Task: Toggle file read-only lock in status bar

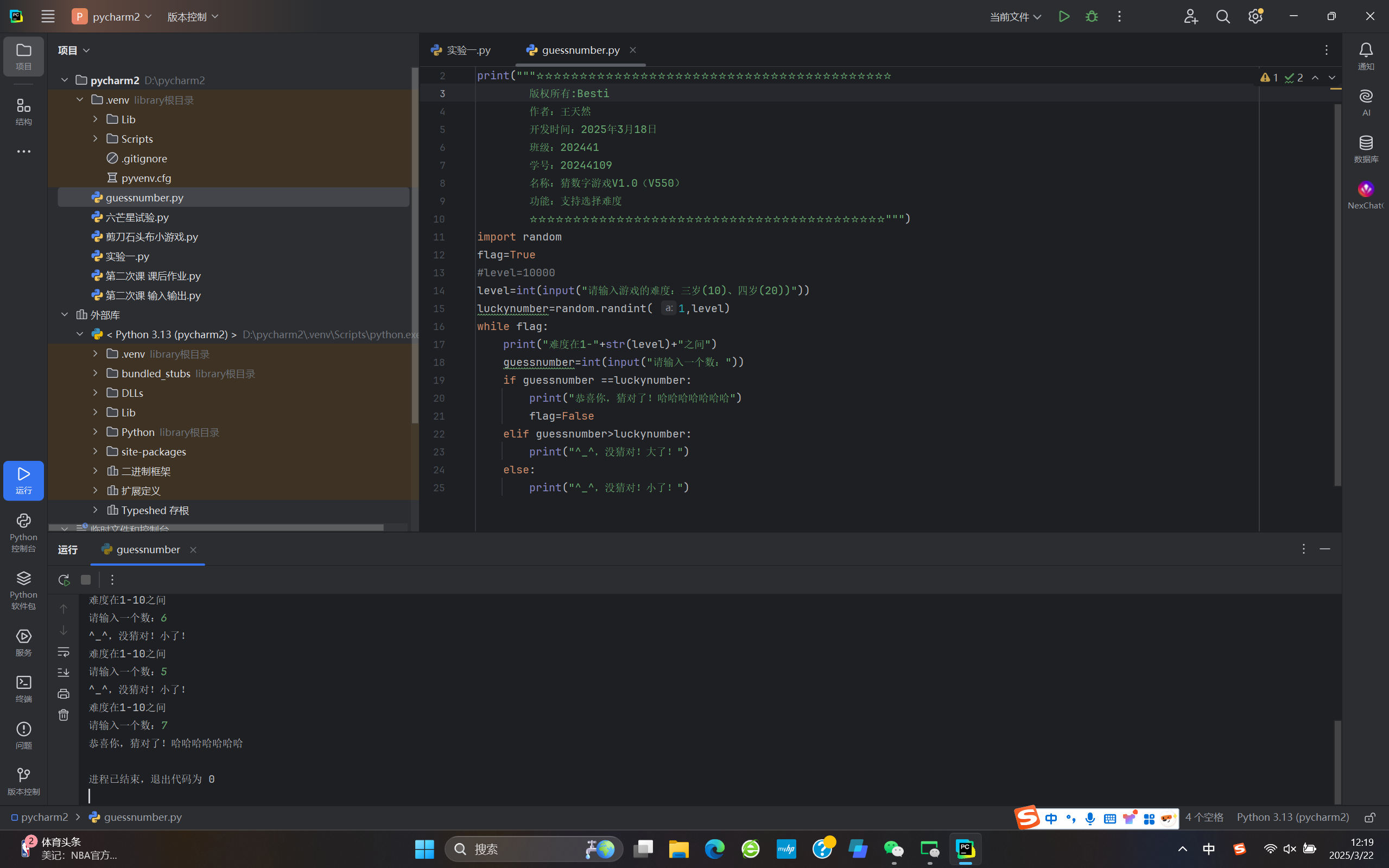Action: (1369, 818)
